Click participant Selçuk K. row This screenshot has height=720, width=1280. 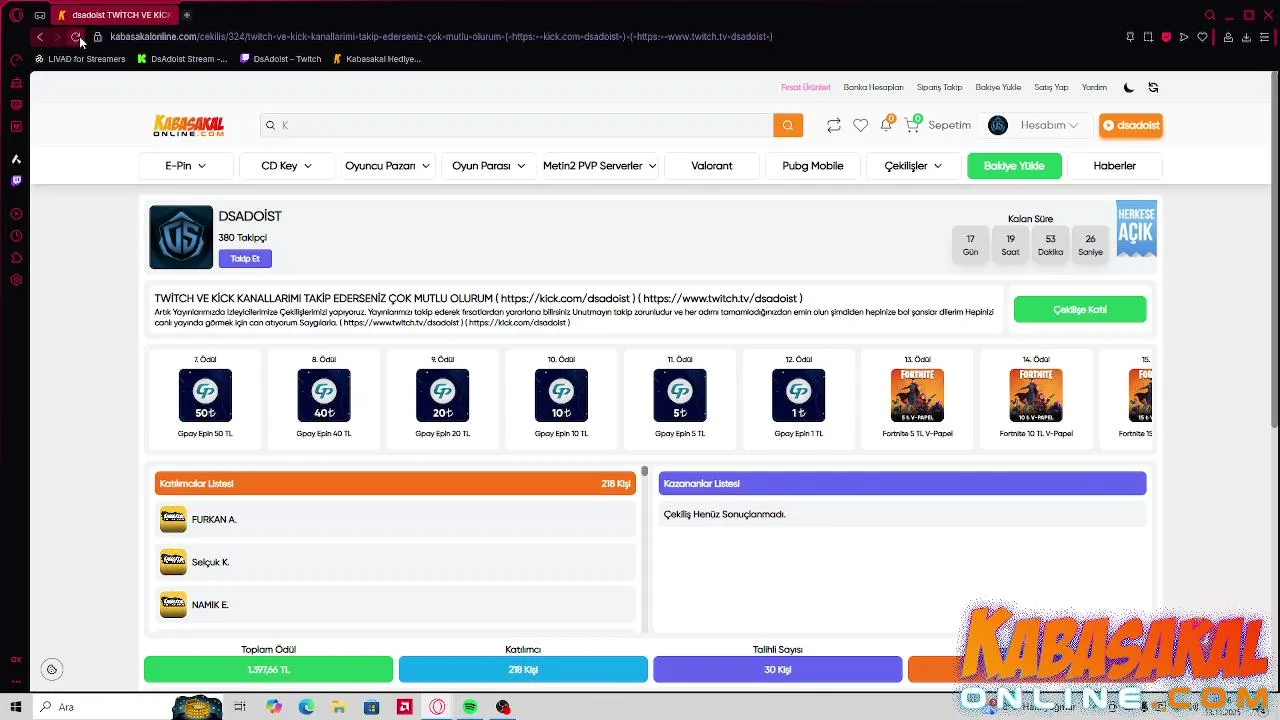(395, 562)
